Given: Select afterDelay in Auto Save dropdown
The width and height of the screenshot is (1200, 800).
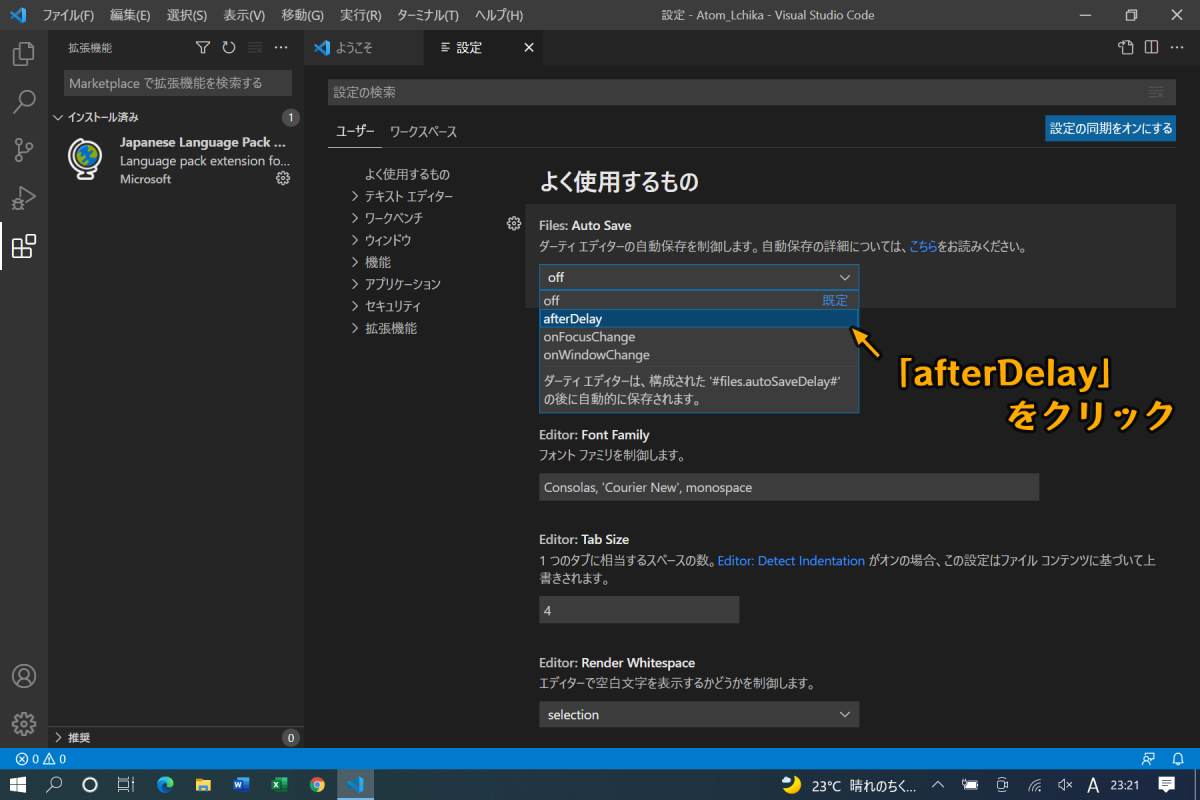Looking at the screenshot, I should [x=698, y=319].
